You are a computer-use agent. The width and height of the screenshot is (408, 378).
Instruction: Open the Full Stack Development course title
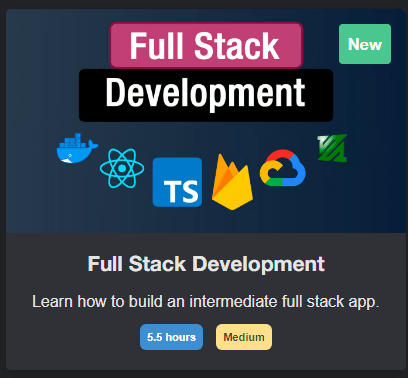click(206, 264)
